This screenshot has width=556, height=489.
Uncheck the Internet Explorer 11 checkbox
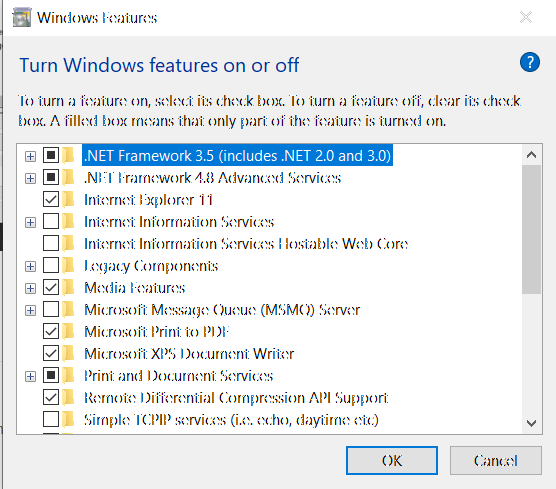click(x=51, y=199)
